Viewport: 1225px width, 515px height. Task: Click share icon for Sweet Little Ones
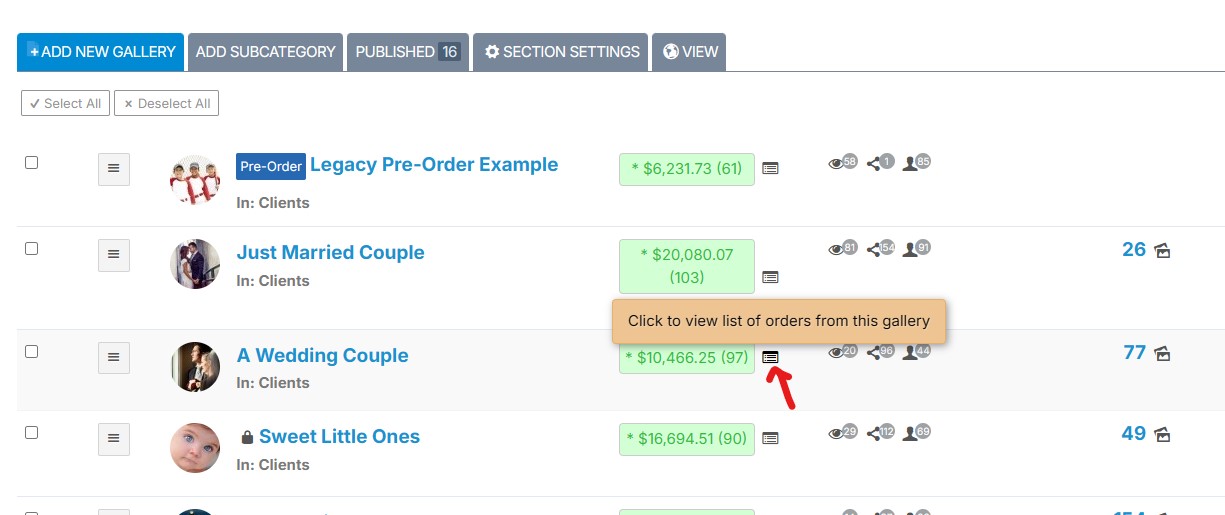pyautogui.click(x=874, y=434)
